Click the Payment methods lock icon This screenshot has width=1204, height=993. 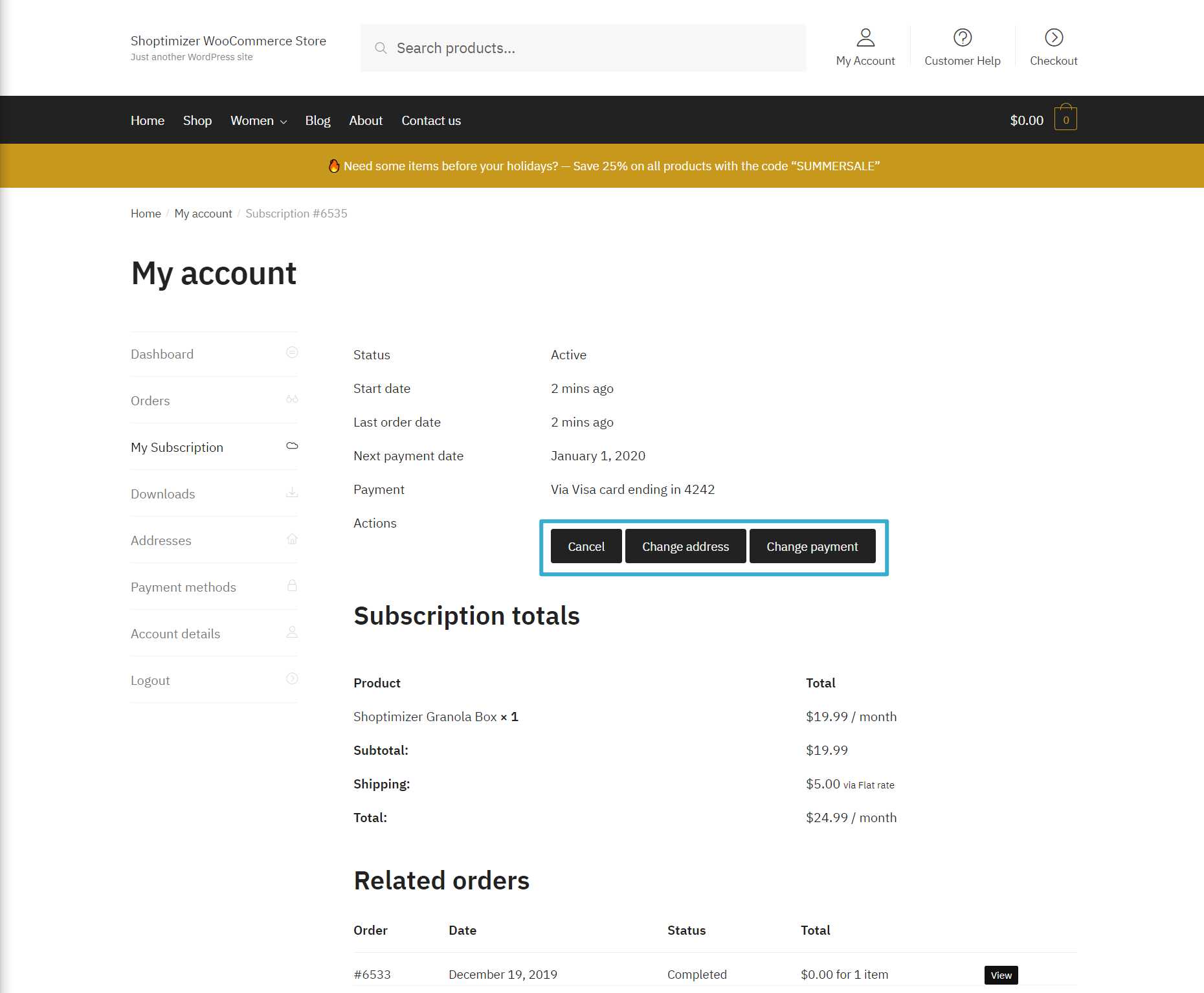292,585
